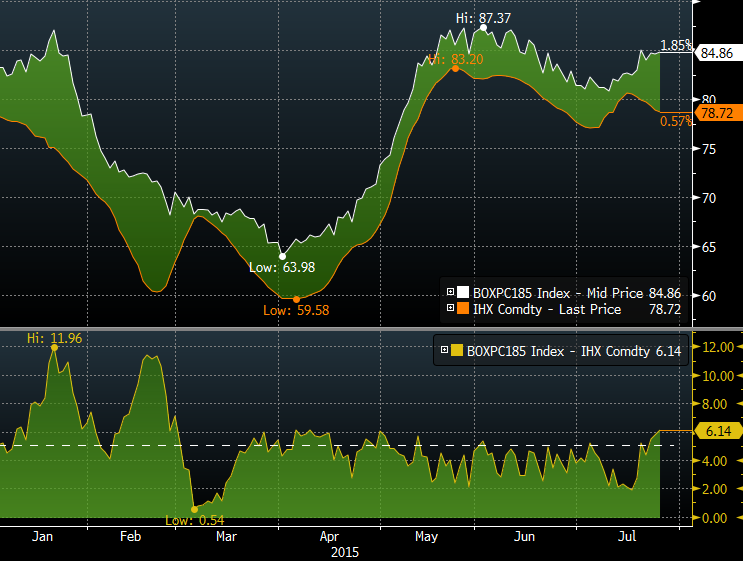Select the Hi: 87.37 high marker
The height and width of the screenshot is (561, 743).
pyautogui.click(x=484, y=28)
